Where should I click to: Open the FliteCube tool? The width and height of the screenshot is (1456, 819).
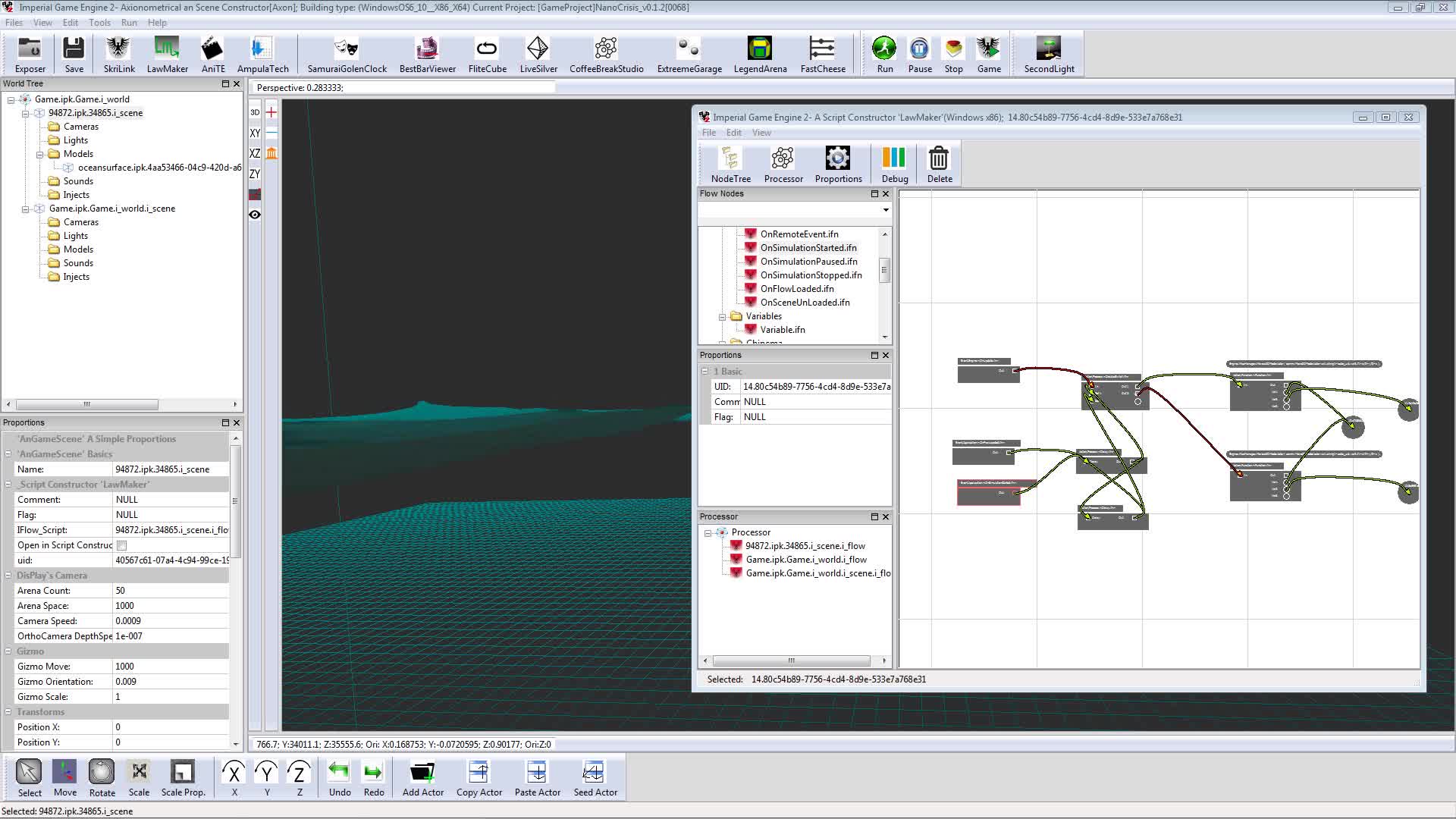tap(487, 55)
